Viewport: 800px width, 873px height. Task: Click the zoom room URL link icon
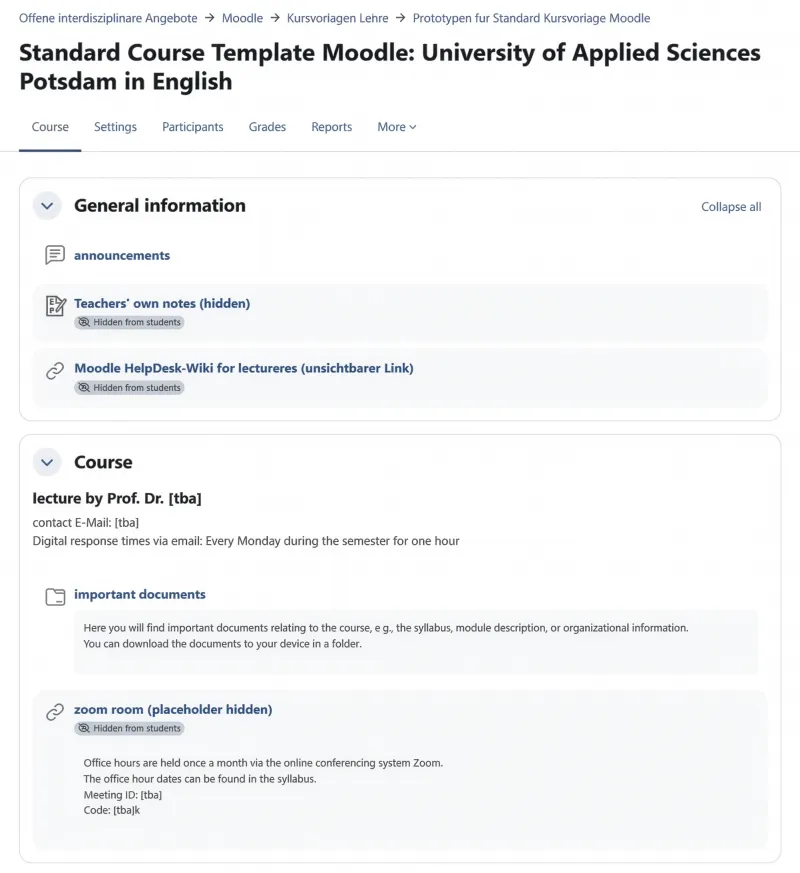click(55, 710)
